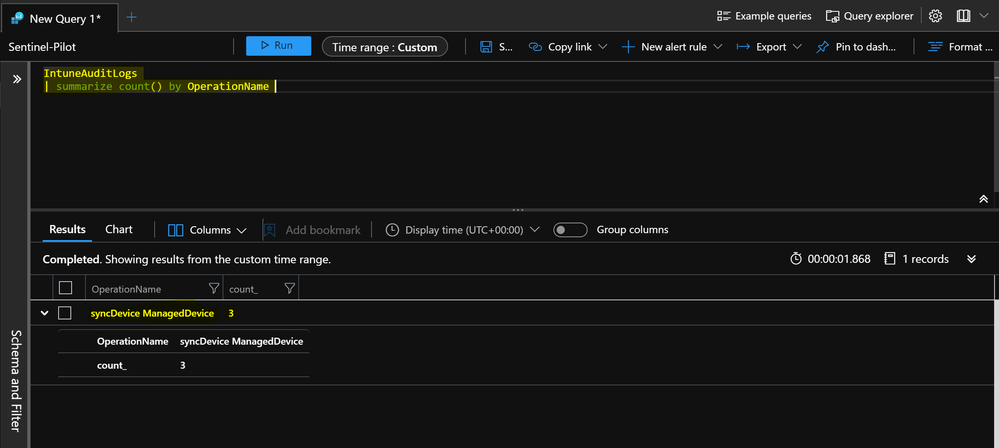Expand the New alert rule dropdown arrow
Viewport: 999px width, 448px height.
coord(717,47)
